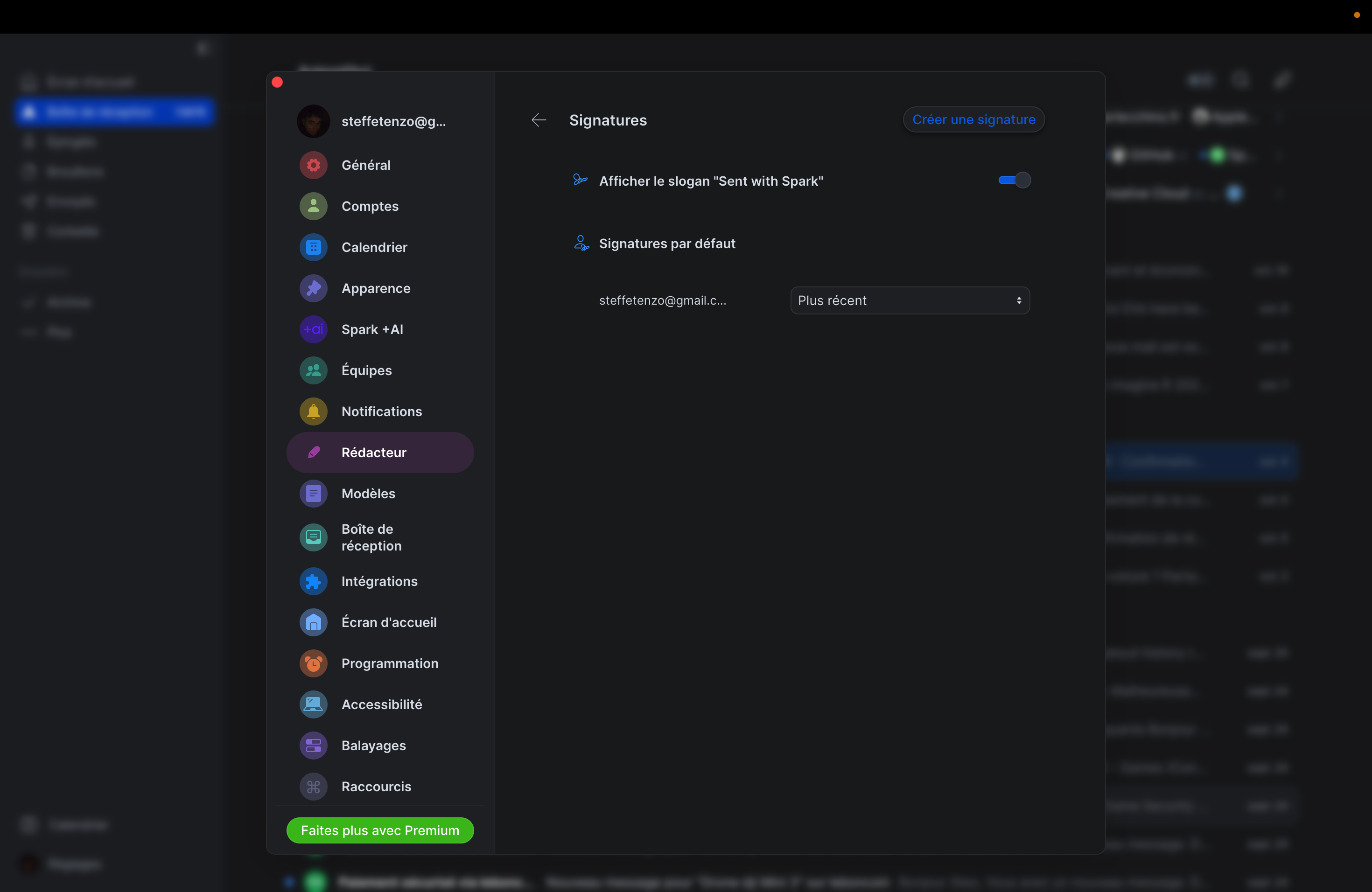Click the orange dot in the menu bar

point(1357,15)
